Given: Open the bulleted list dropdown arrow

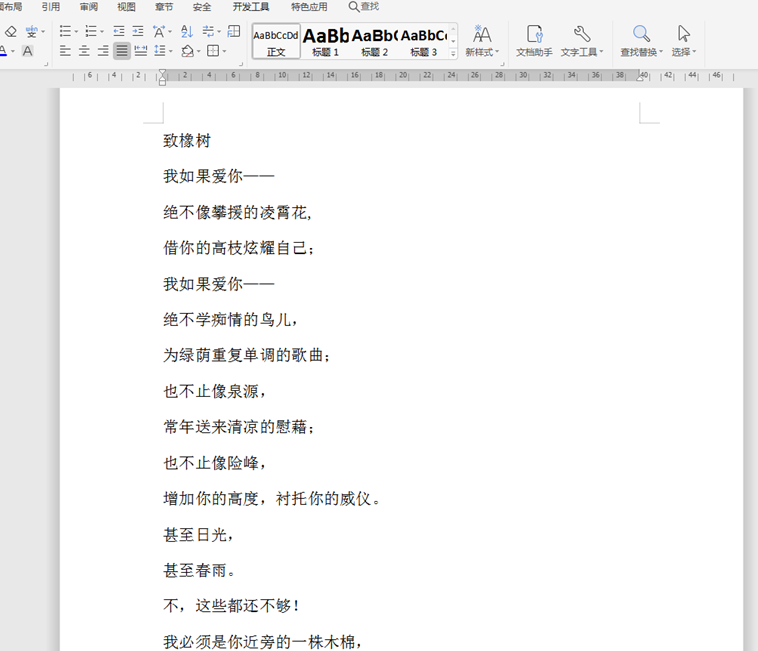Looking at the screenshot, I should click(x=76, y=32).
